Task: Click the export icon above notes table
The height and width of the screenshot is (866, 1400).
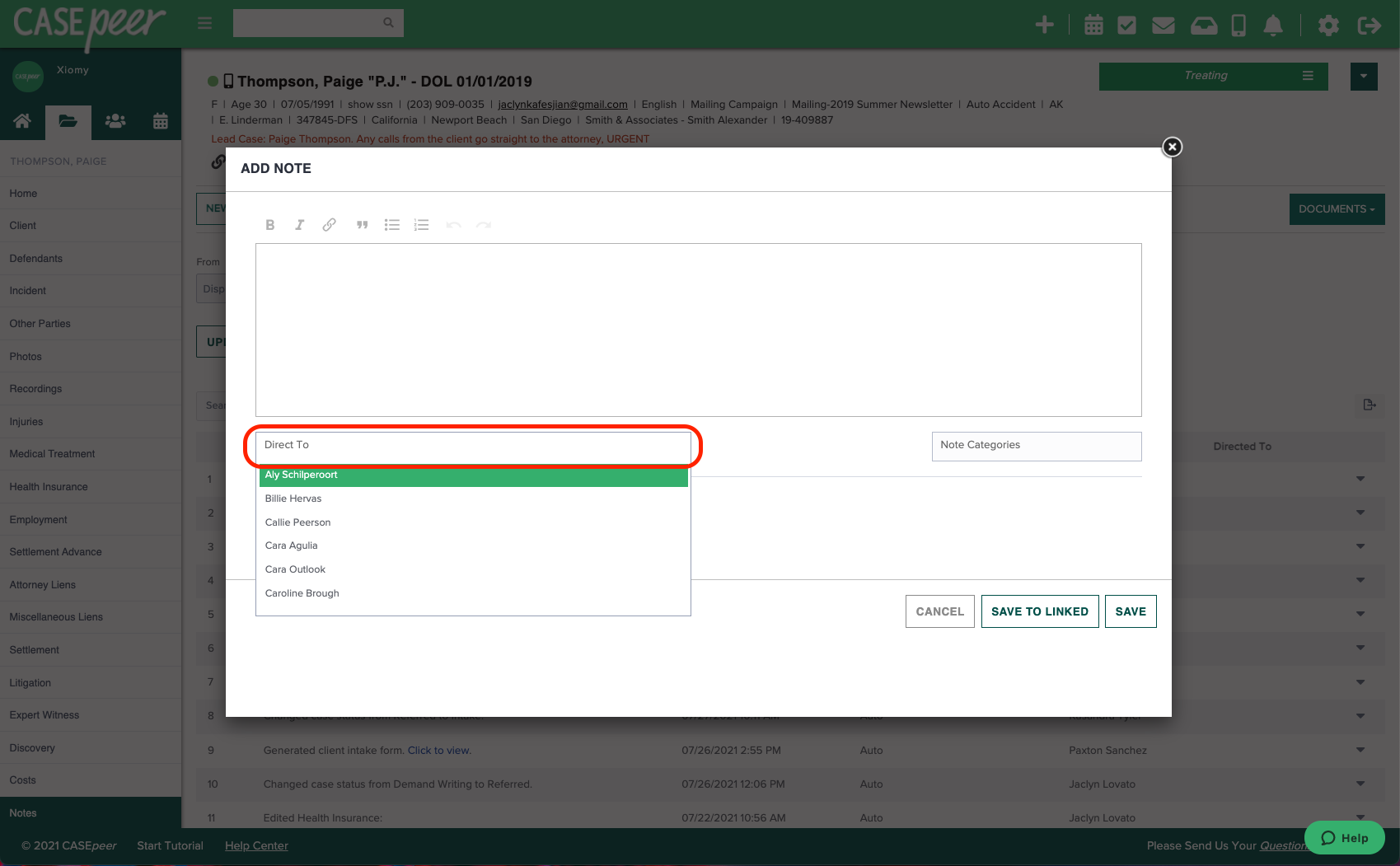Action: [1370, 405]
